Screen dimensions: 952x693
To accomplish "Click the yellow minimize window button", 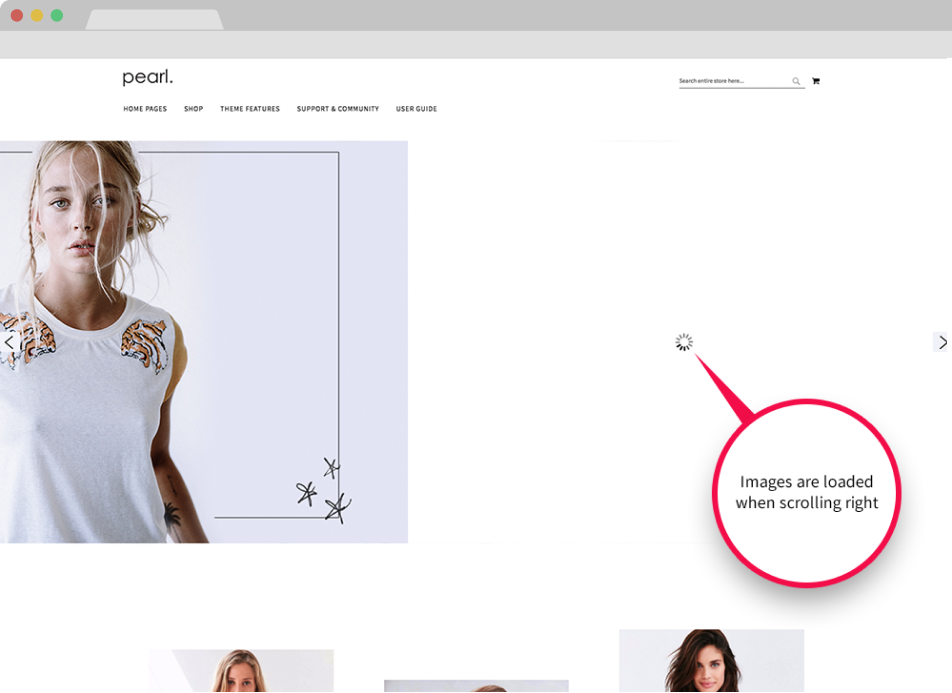I will tap(37, 15).
